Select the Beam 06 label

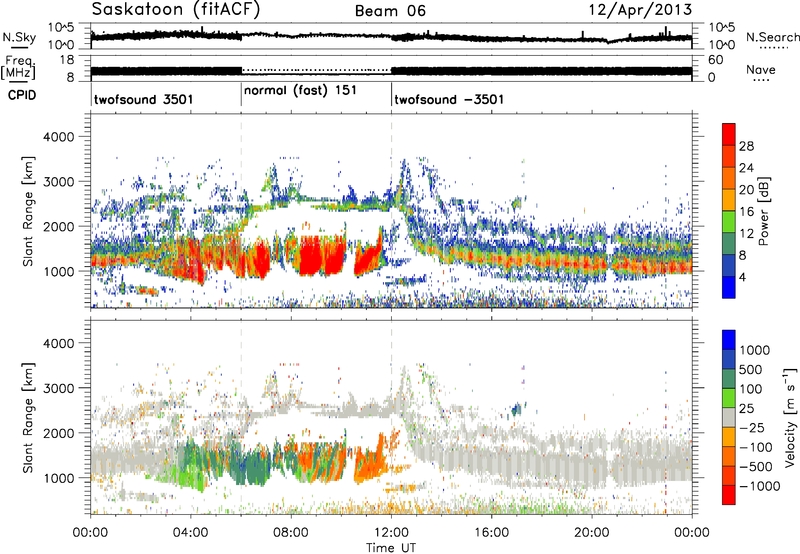390,11
